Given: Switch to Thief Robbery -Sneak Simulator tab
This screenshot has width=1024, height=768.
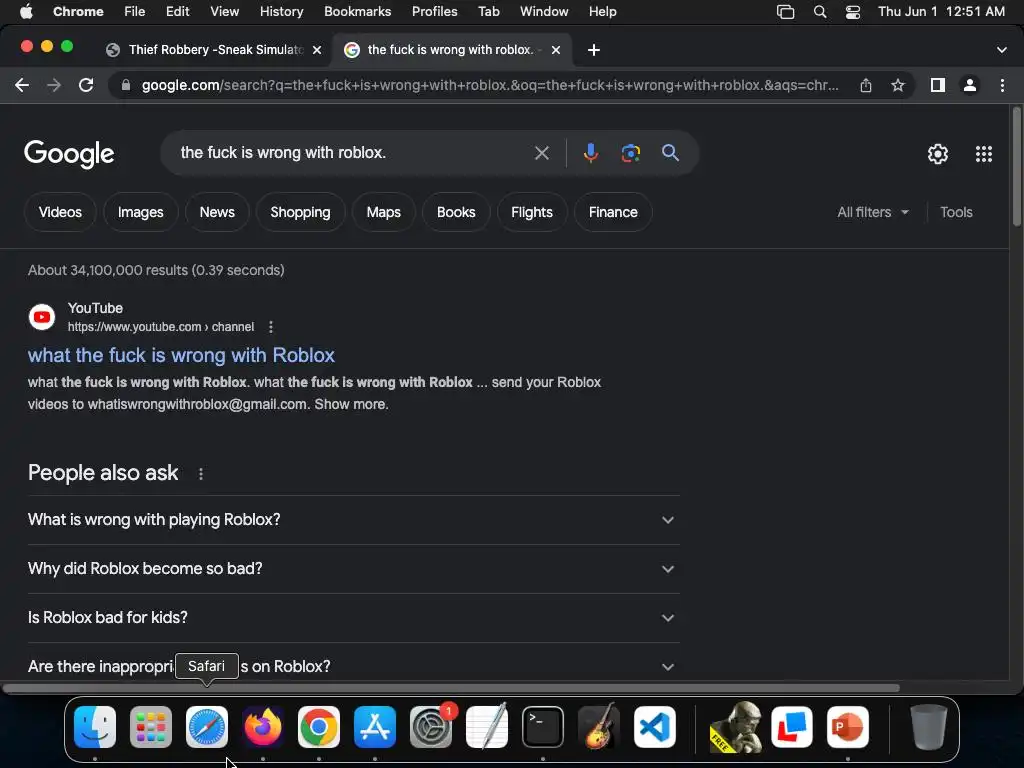Looking at the screenshot, I should (x=214, y=50).
